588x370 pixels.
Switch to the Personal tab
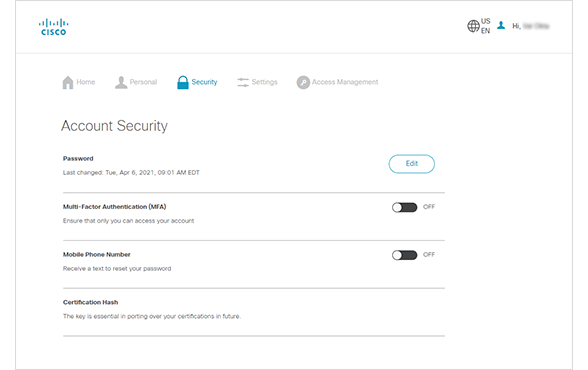point(136,82)
